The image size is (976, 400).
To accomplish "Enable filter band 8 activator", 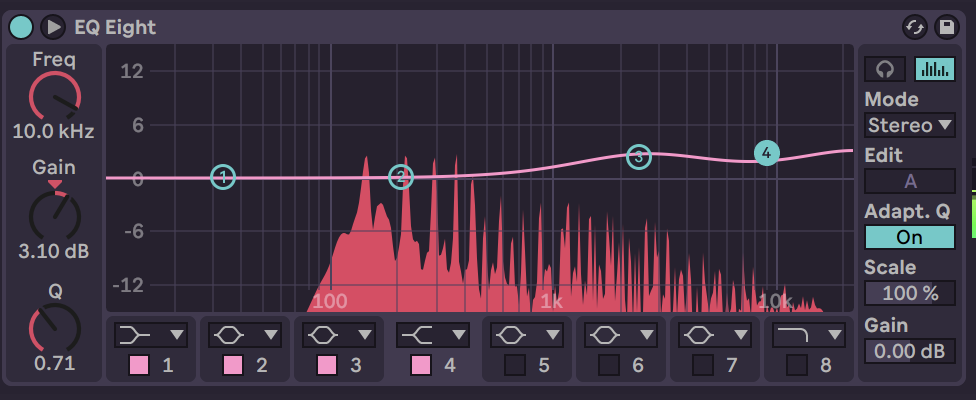I will click(797, 365).
